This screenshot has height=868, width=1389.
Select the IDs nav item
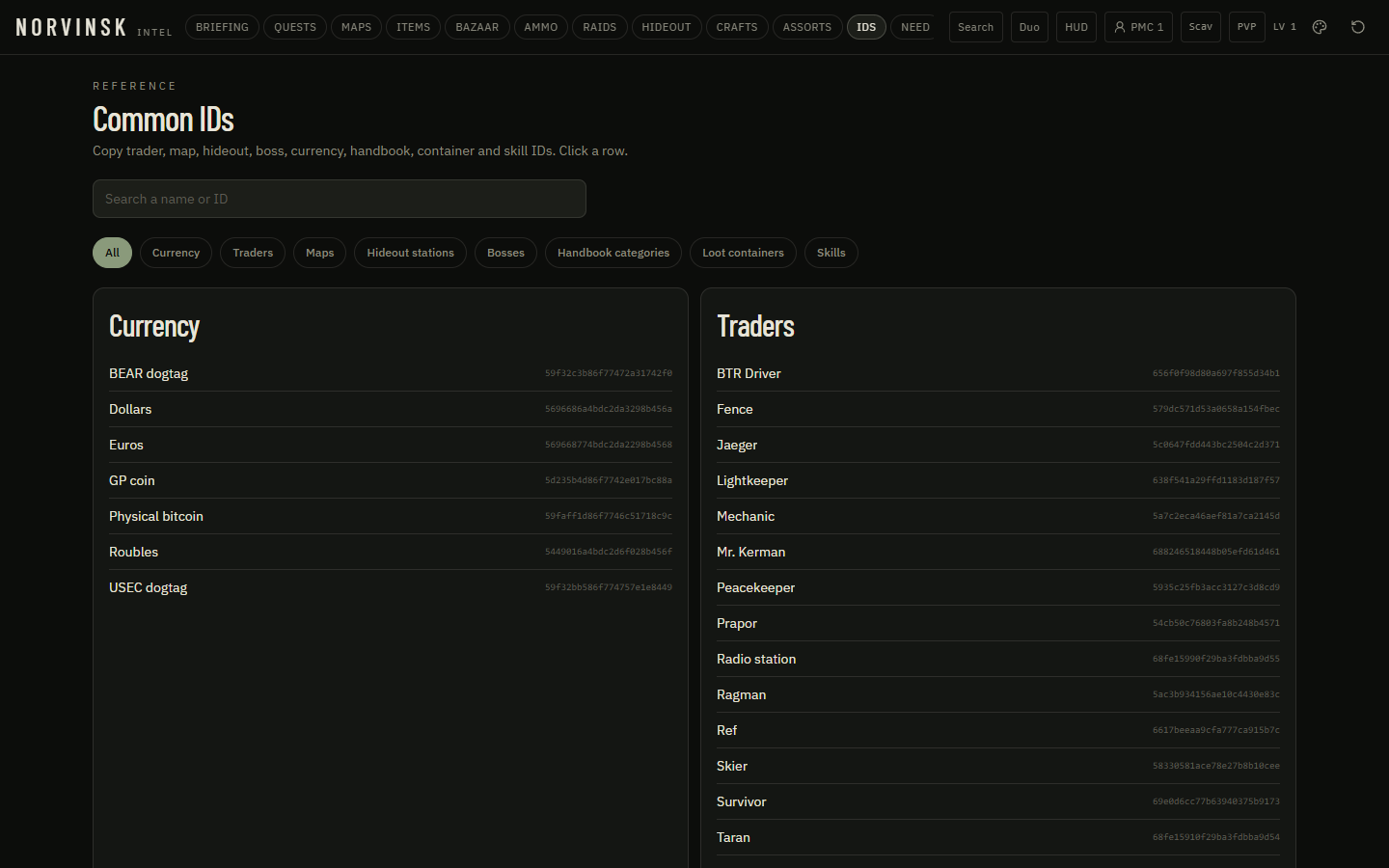tap(866, 27)
